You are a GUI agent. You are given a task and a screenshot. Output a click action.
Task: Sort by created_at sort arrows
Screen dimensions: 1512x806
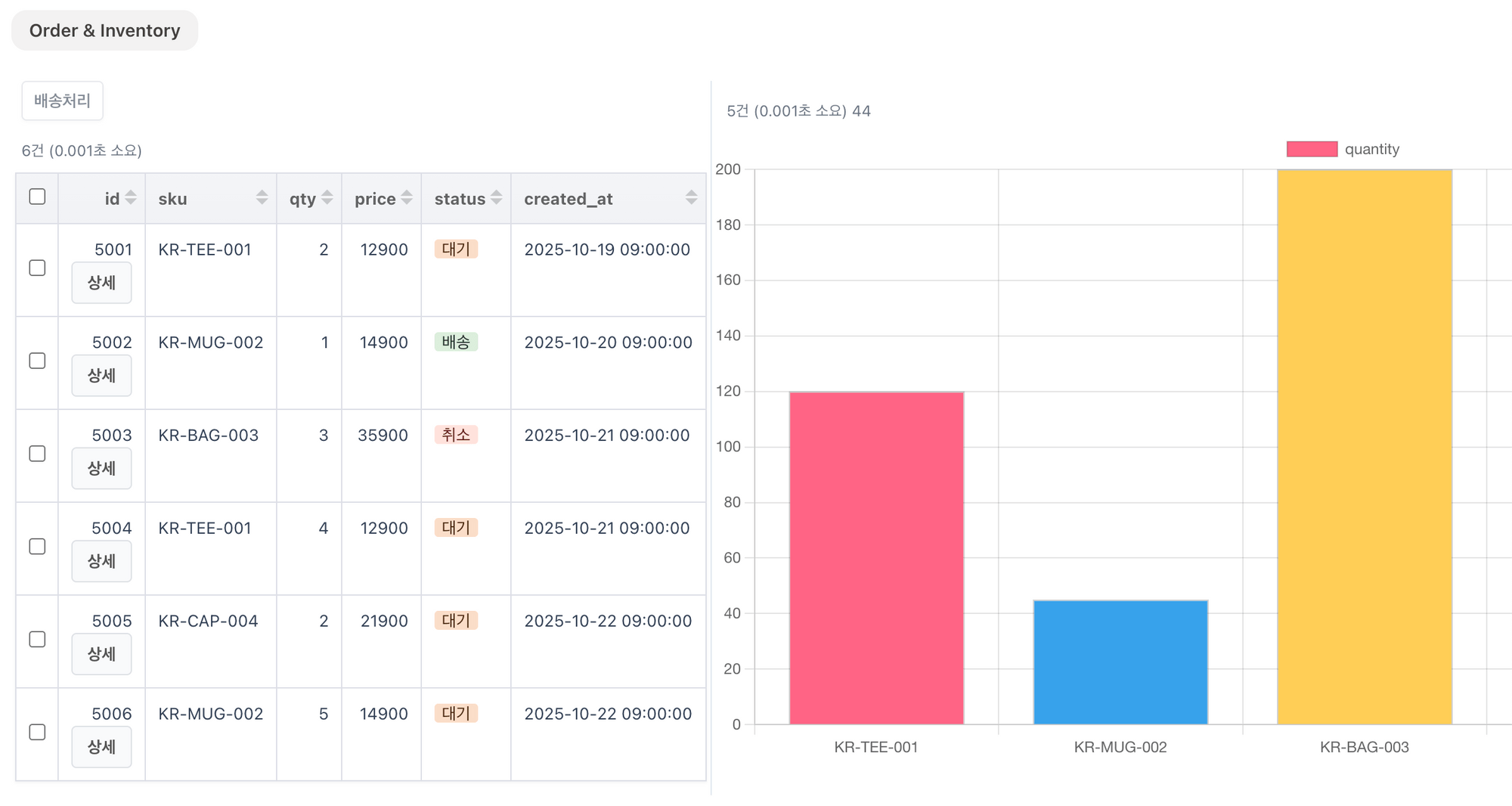point(691,198)
